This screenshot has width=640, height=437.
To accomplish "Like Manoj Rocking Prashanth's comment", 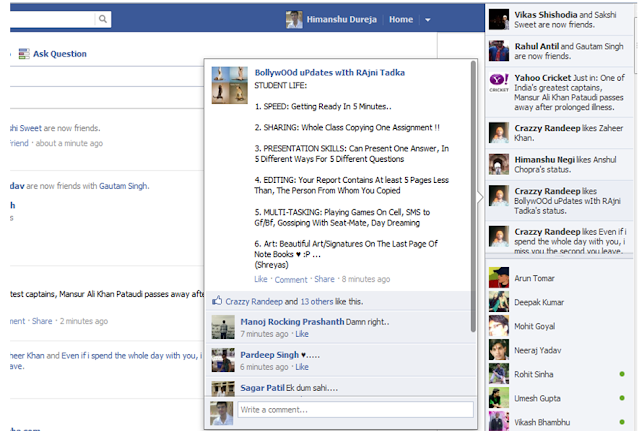I will tap(302, 334).
